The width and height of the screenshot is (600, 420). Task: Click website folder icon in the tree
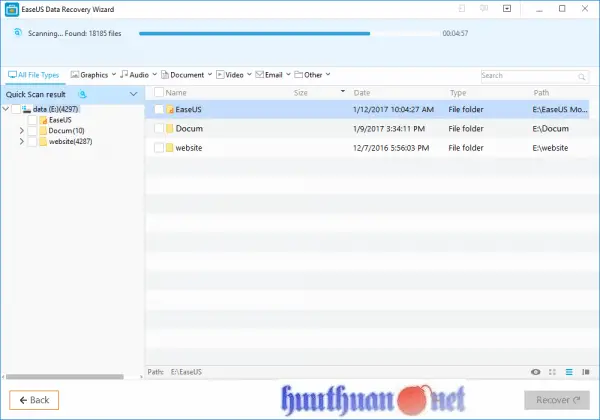click(43, 142)
